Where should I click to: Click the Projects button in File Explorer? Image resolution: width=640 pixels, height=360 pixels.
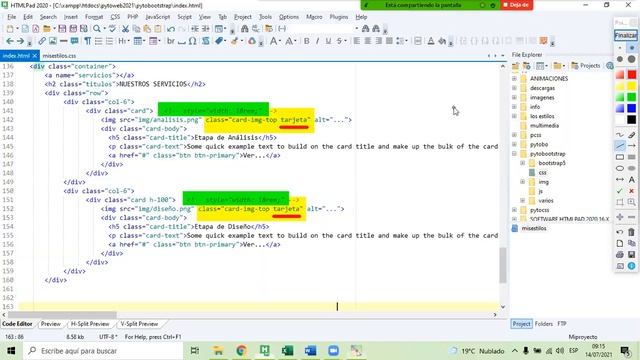tap(586, 65)
